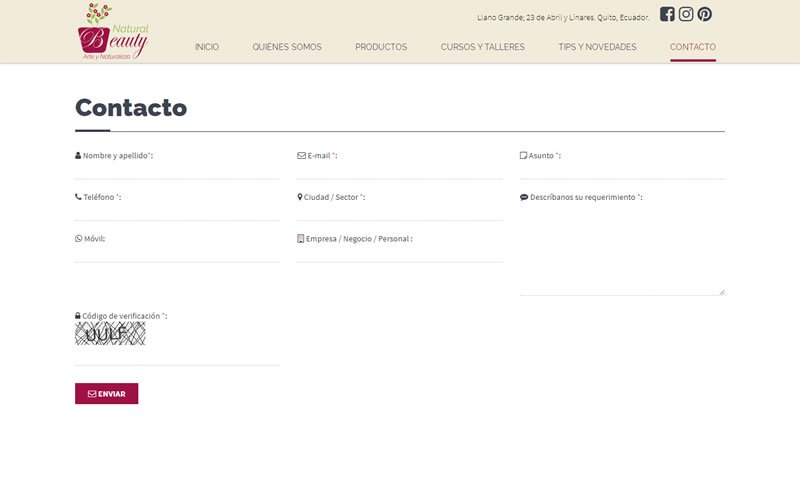Click the Natural Beauty logo

[112, 32]
